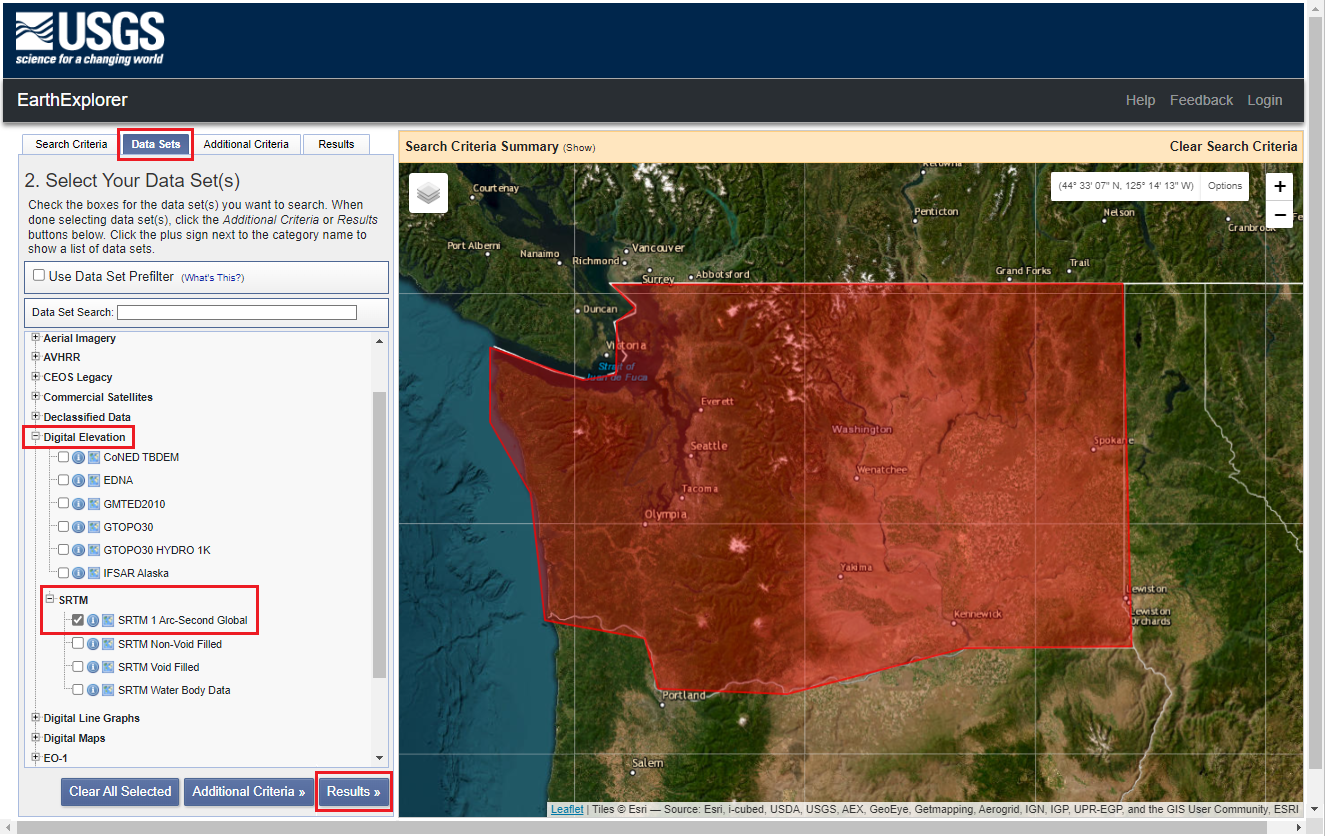Check the IFSAR Alaska data set

[x=64, y=573]
